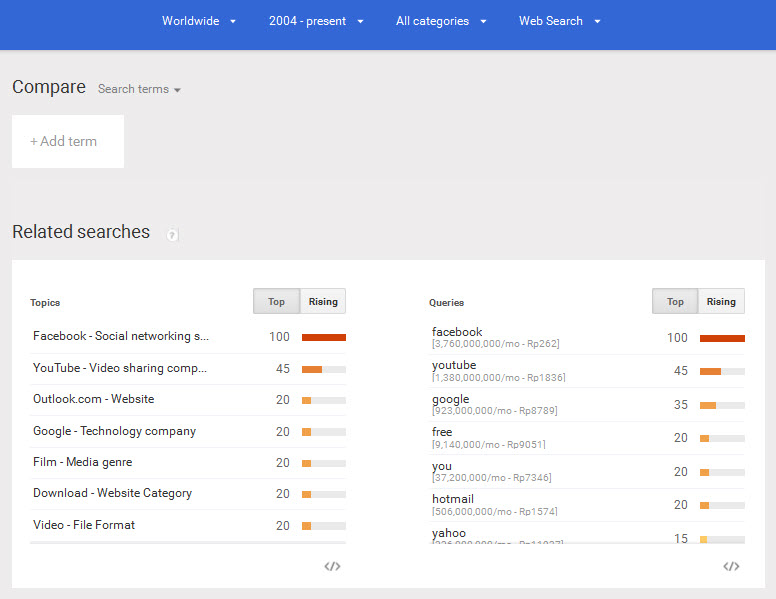Click the hotmail query

(x=453, y=499)
